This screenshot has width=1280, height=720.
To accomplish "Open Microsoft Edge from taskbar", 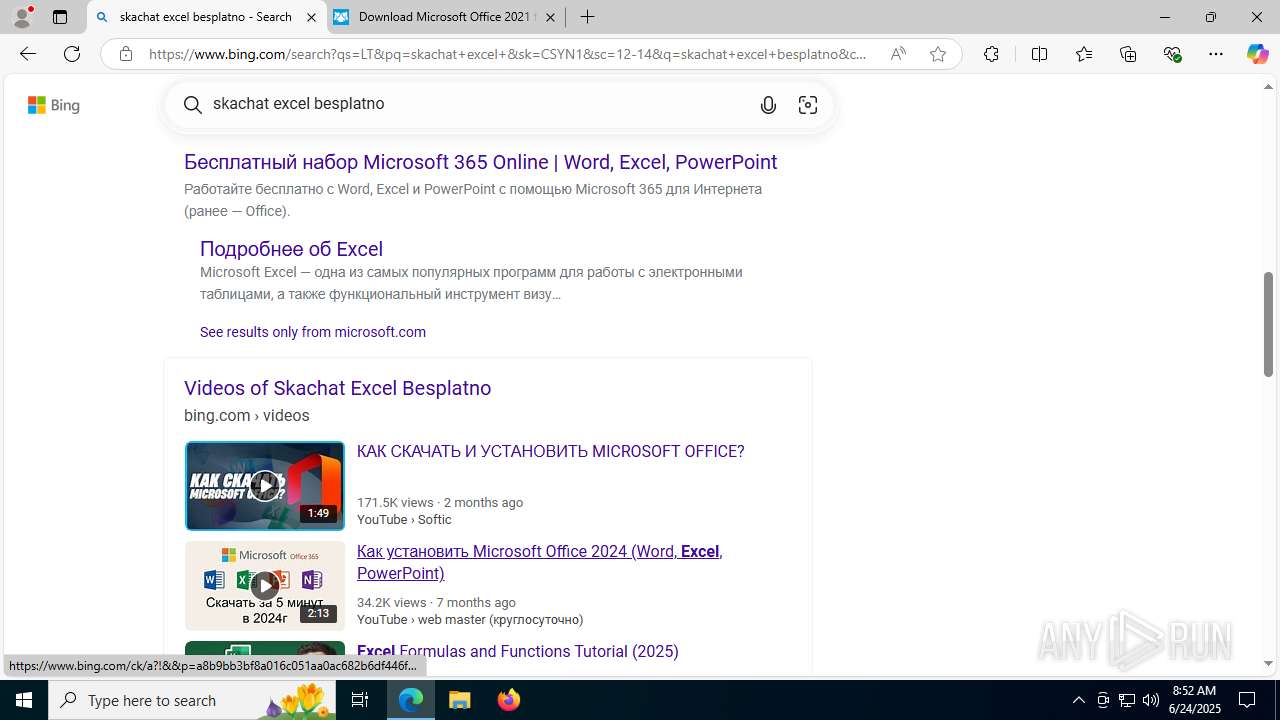I will (411, 700).
